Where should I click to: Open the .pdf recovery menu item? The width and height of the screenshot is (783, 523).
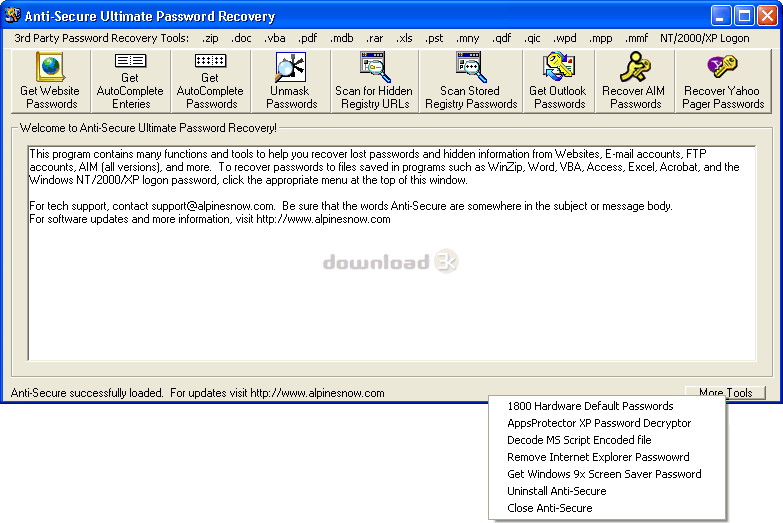click(x=307, y=38)
